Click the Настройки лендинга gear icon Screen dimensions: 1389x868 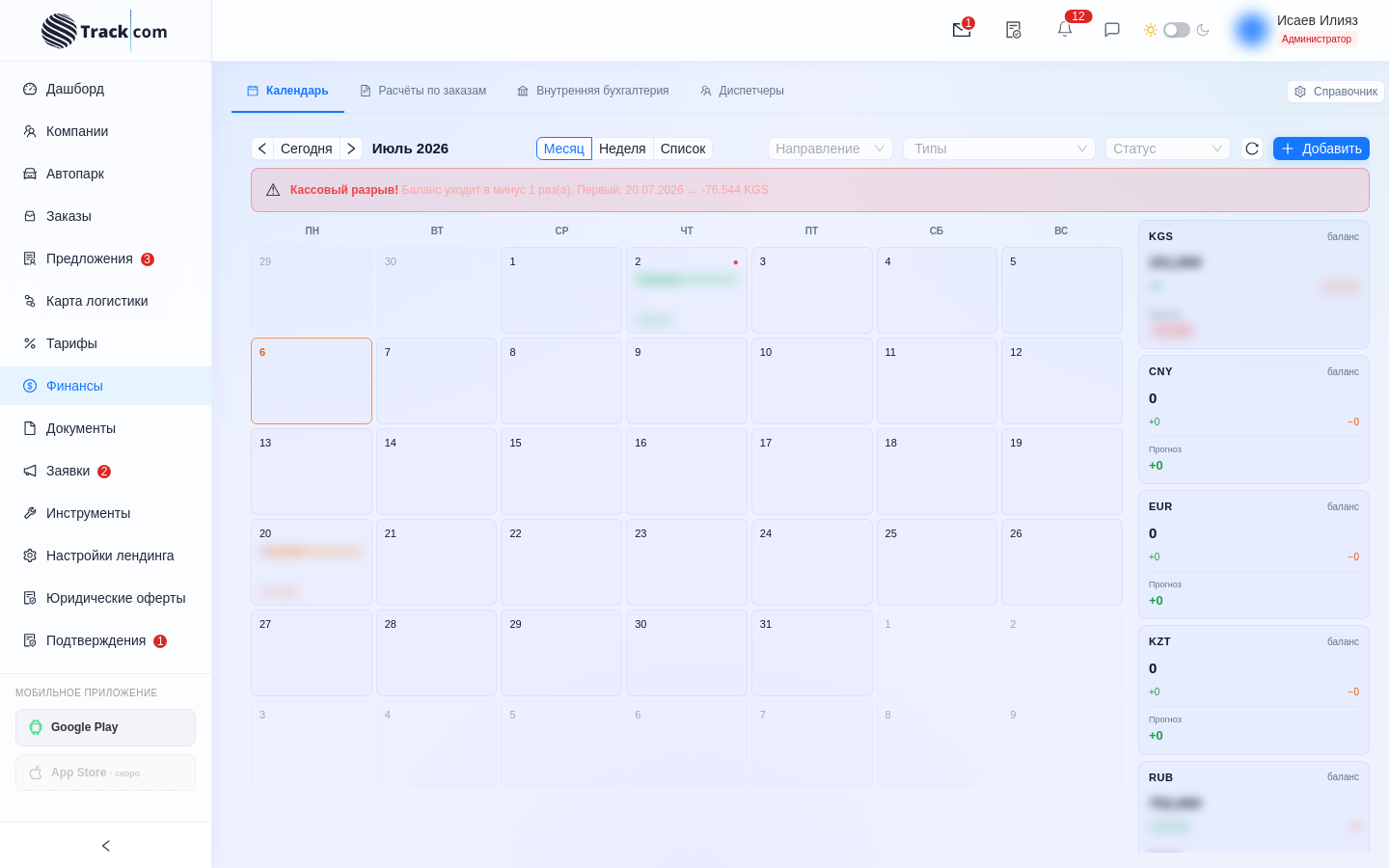pos(30,556)
